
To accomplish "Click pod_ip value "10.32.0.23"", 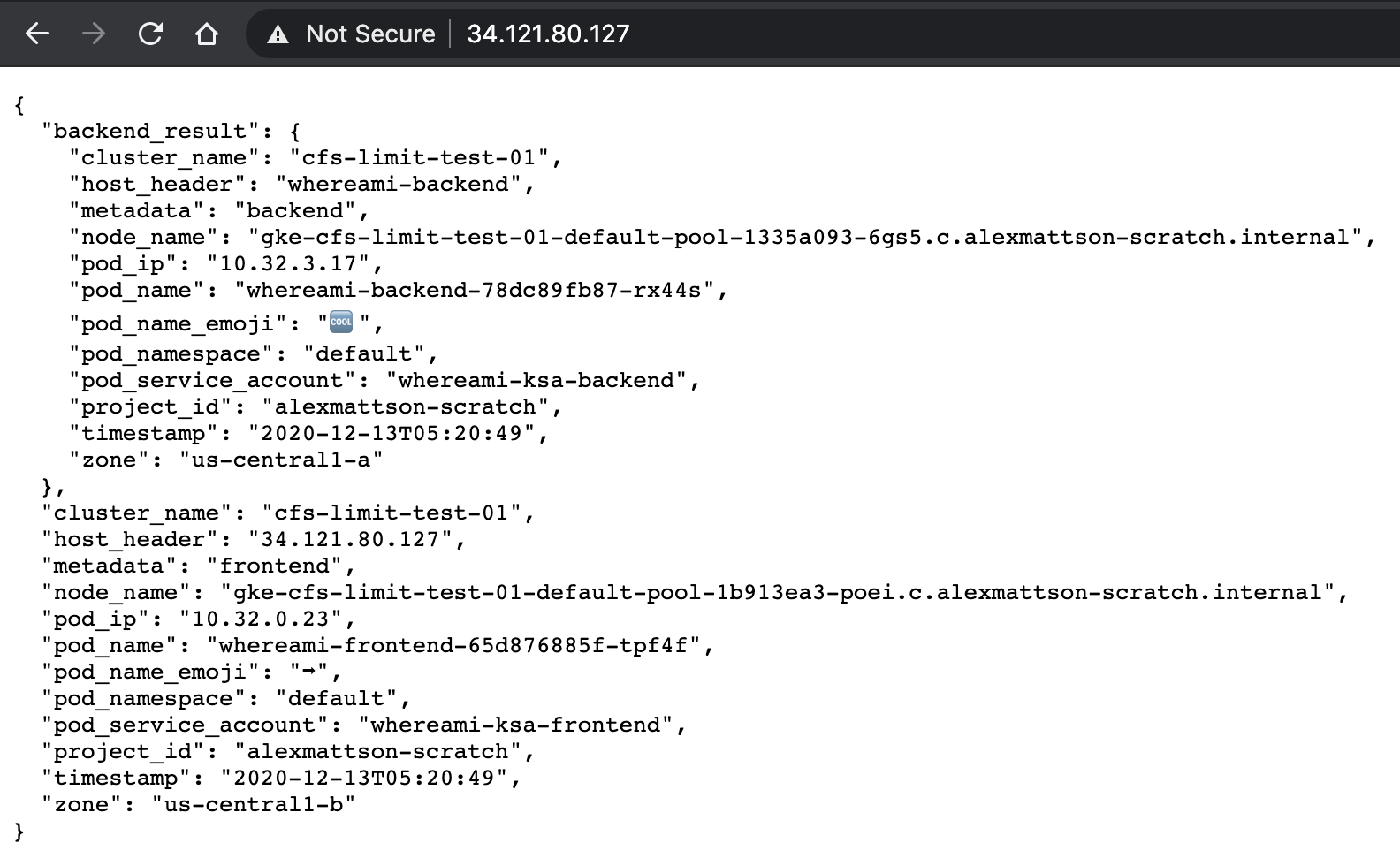I will click(261, 619).
